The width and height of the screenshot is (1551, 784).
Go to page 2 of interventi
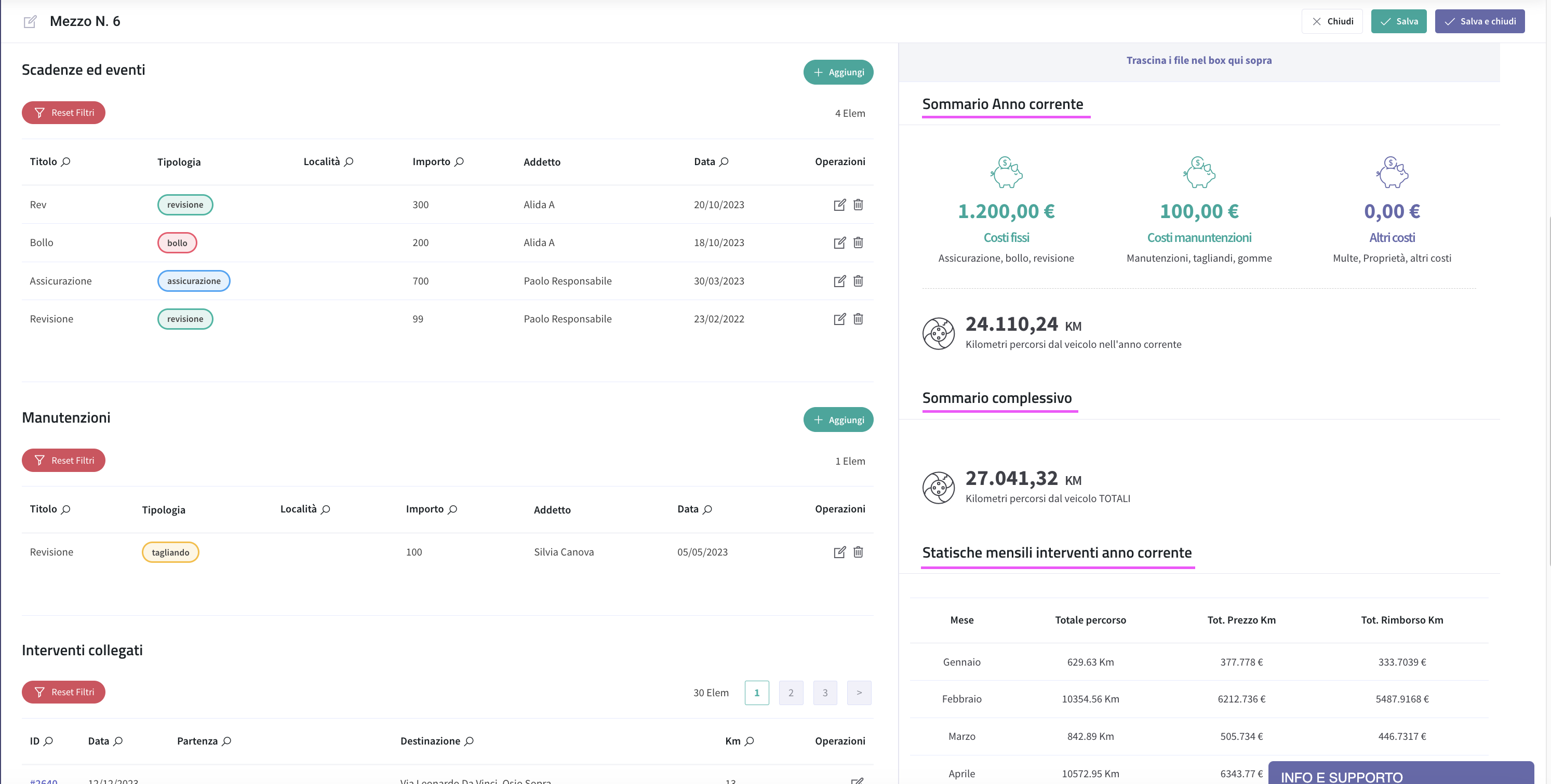791,693
